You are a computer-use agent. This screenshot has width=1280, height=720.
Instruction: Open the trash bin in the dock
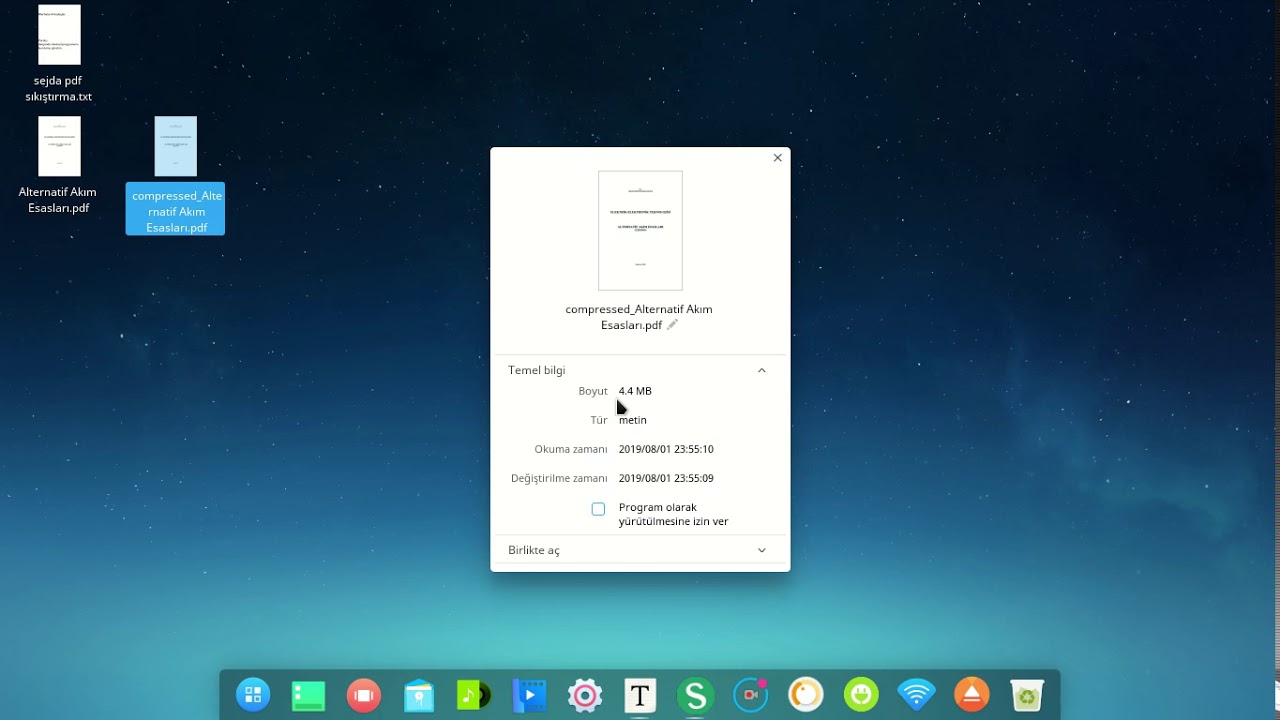tap(1027, 695)
